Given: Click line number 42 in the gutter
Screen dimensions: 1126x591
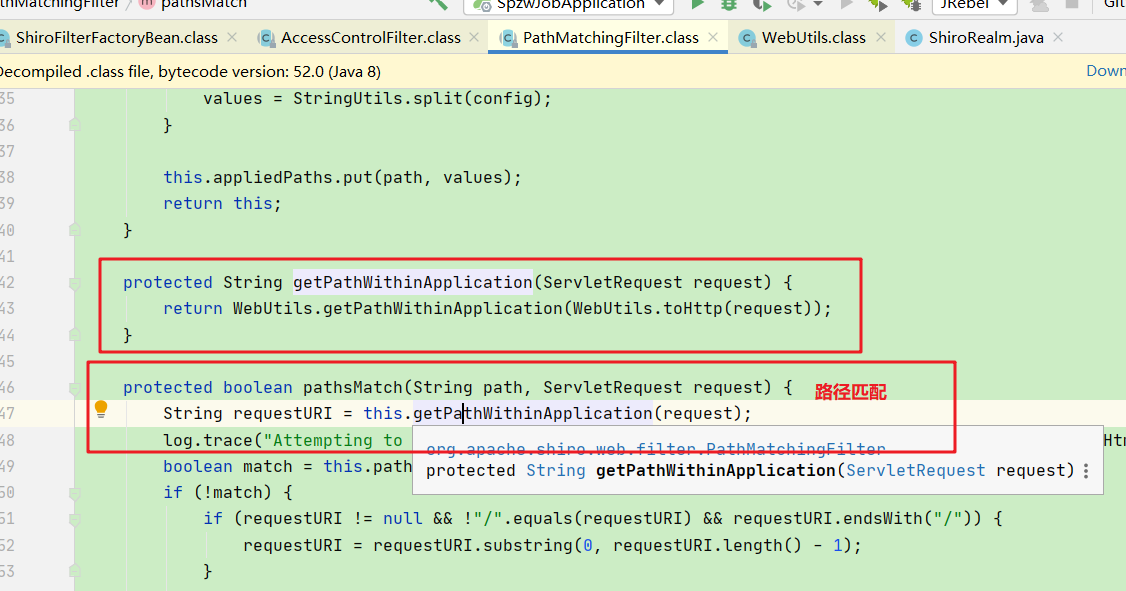Looking at the screenshot, I should pyautogui.click(x=7, y=283).
